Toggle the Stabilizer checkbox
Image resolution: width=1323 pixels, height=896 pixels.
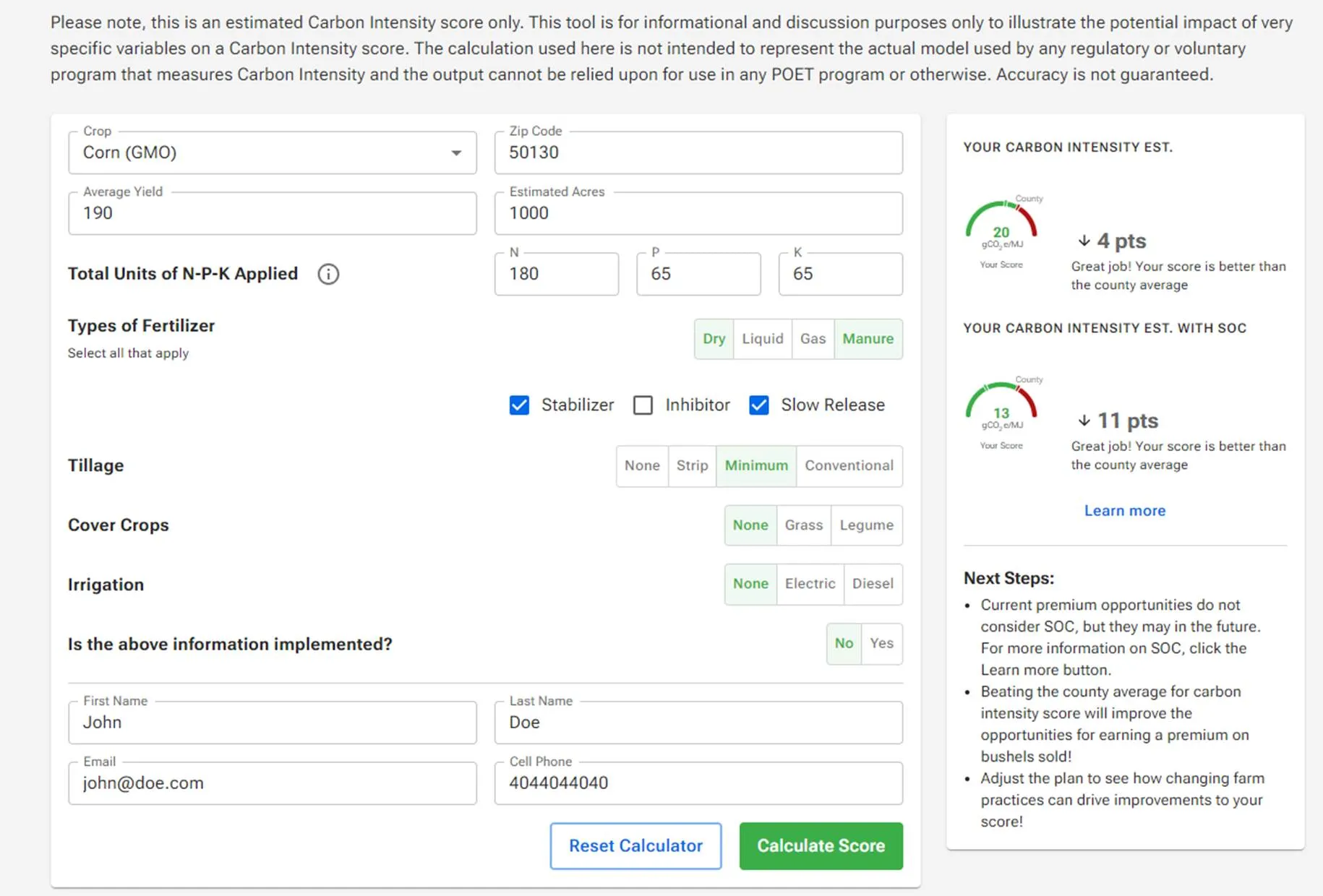click(519, 405)
